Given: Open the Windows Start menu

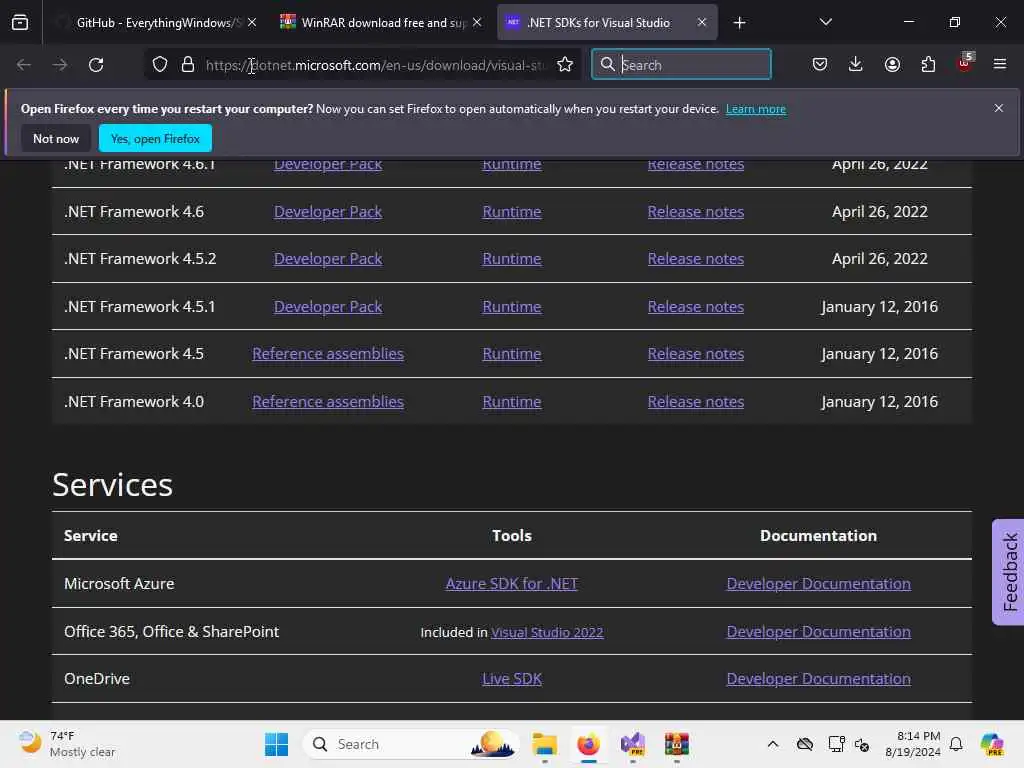Looking at the screenshot, I should [276, 744].
